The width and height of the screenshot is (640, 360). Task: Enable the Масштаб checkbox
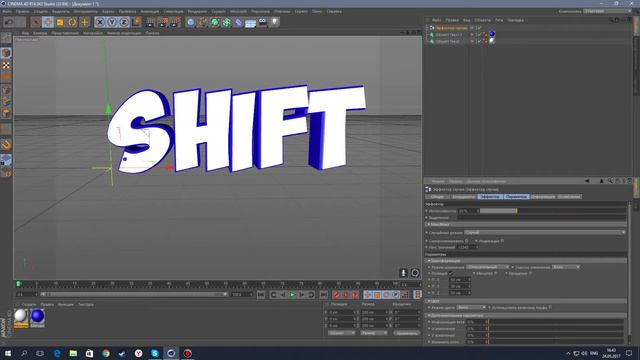coord(496,273)
